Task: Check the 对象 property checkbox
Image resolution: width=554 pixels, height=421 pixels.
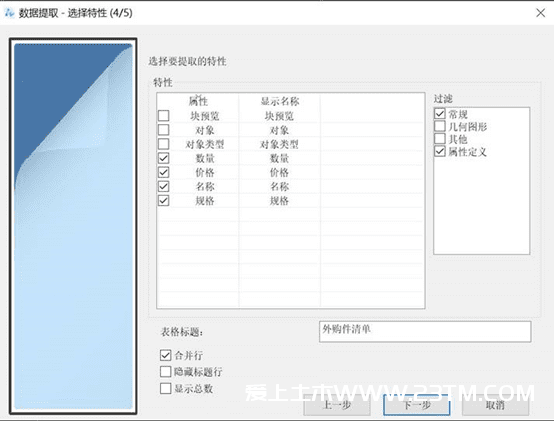Action: click(164, 130)
